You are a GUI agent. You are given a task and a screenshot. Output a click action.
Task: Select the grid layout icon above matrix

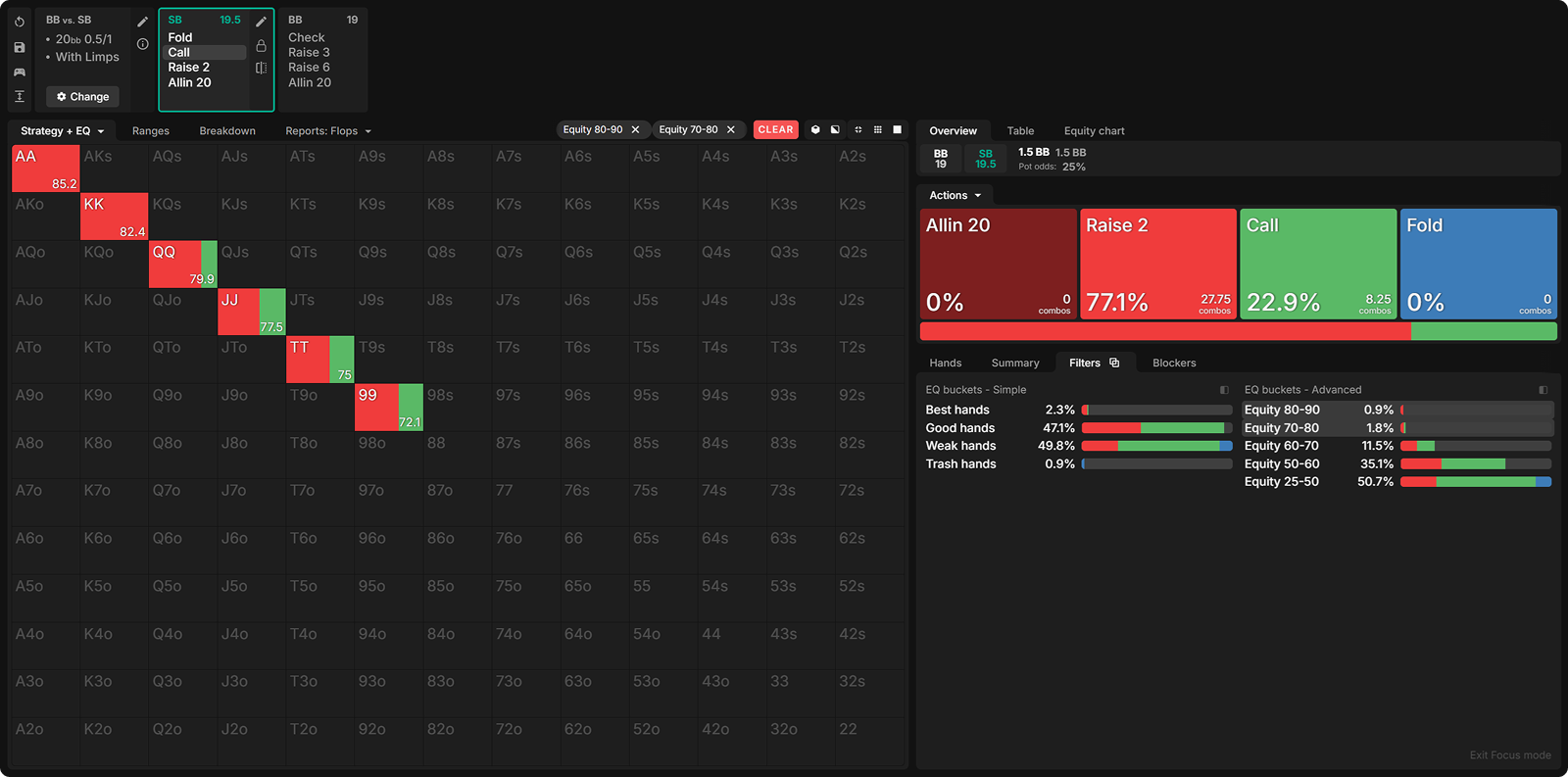877,129
